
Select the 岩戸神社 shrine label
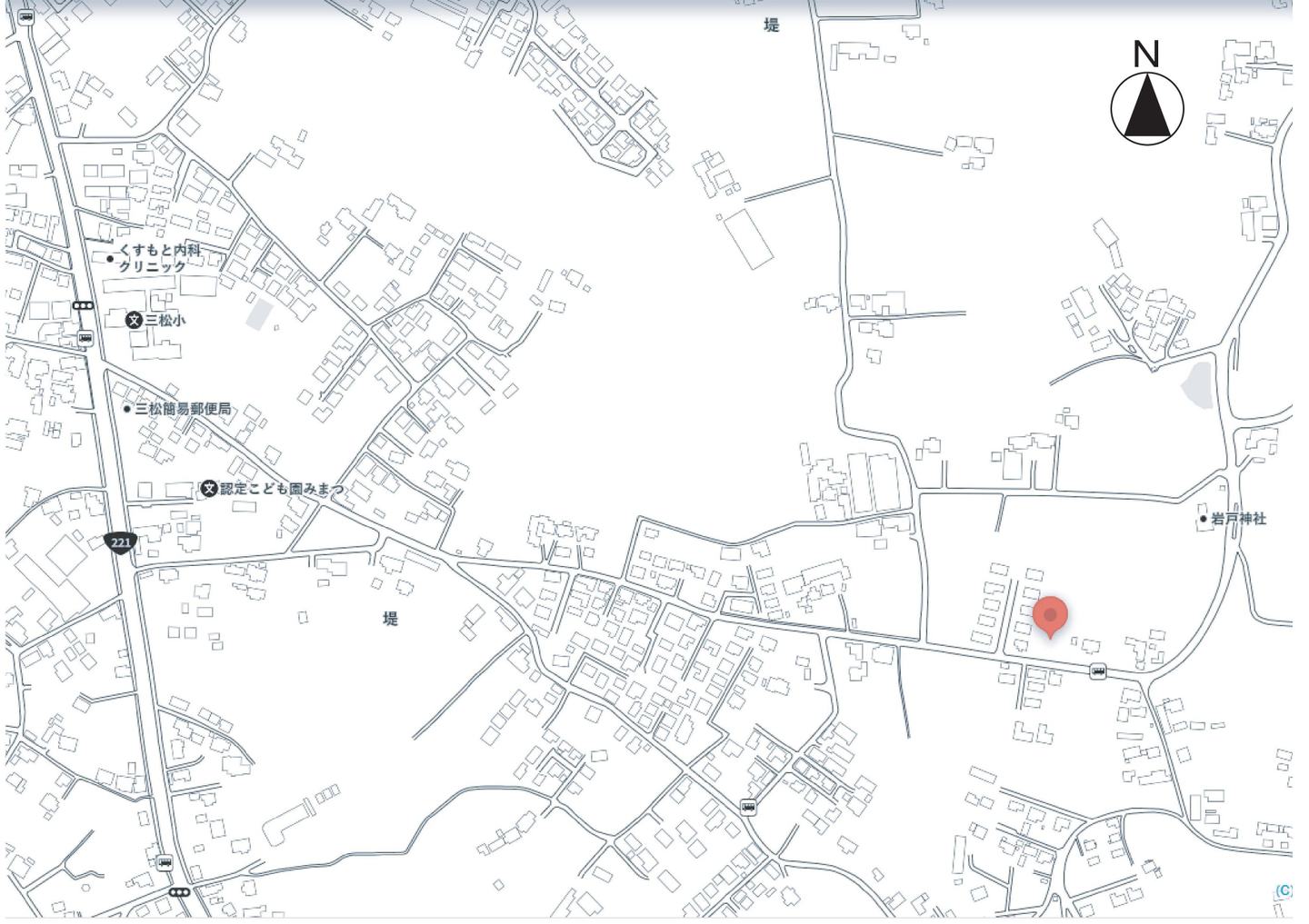pos(1237,519)
